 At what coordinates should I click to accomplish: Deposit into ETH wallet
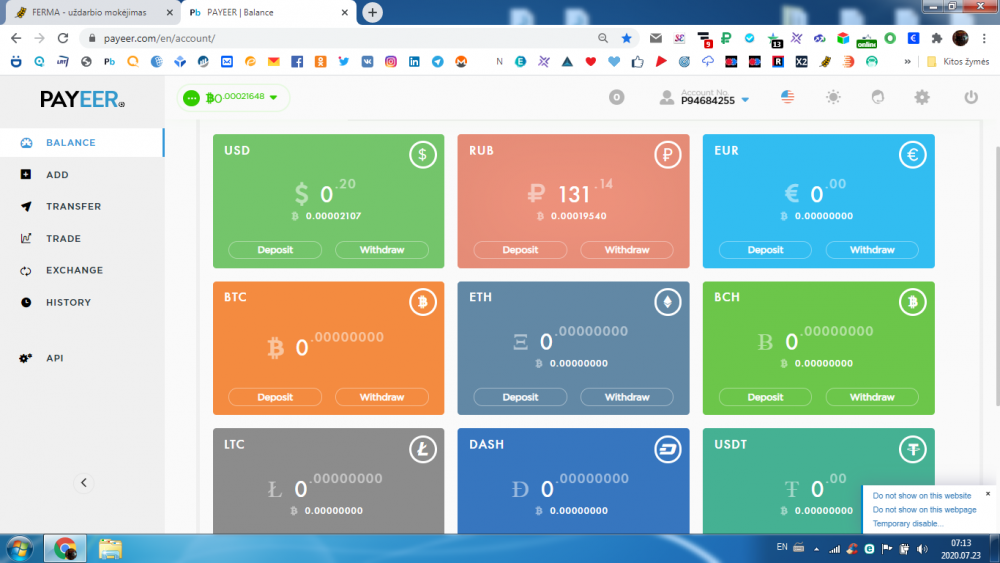click(520, 397)
